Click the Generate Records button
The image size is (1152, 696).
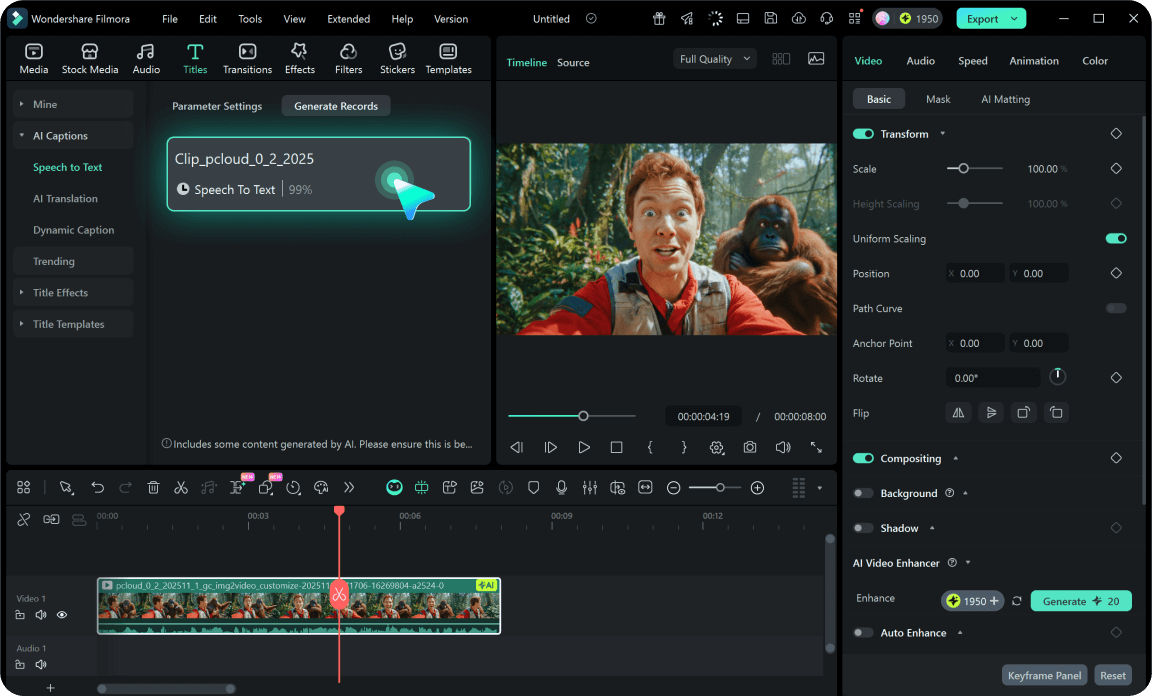click(x=336, y=105)
